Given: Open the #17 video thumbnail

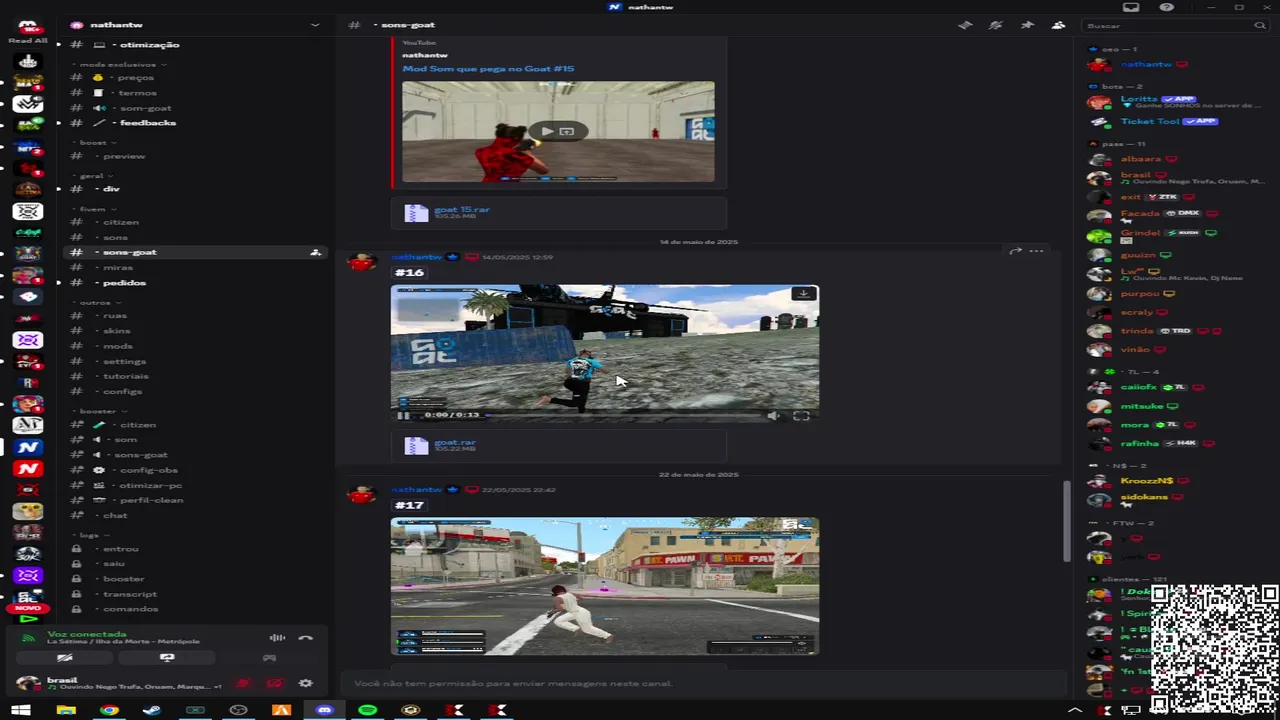Looking at the screenshot, I should [604, 586].
